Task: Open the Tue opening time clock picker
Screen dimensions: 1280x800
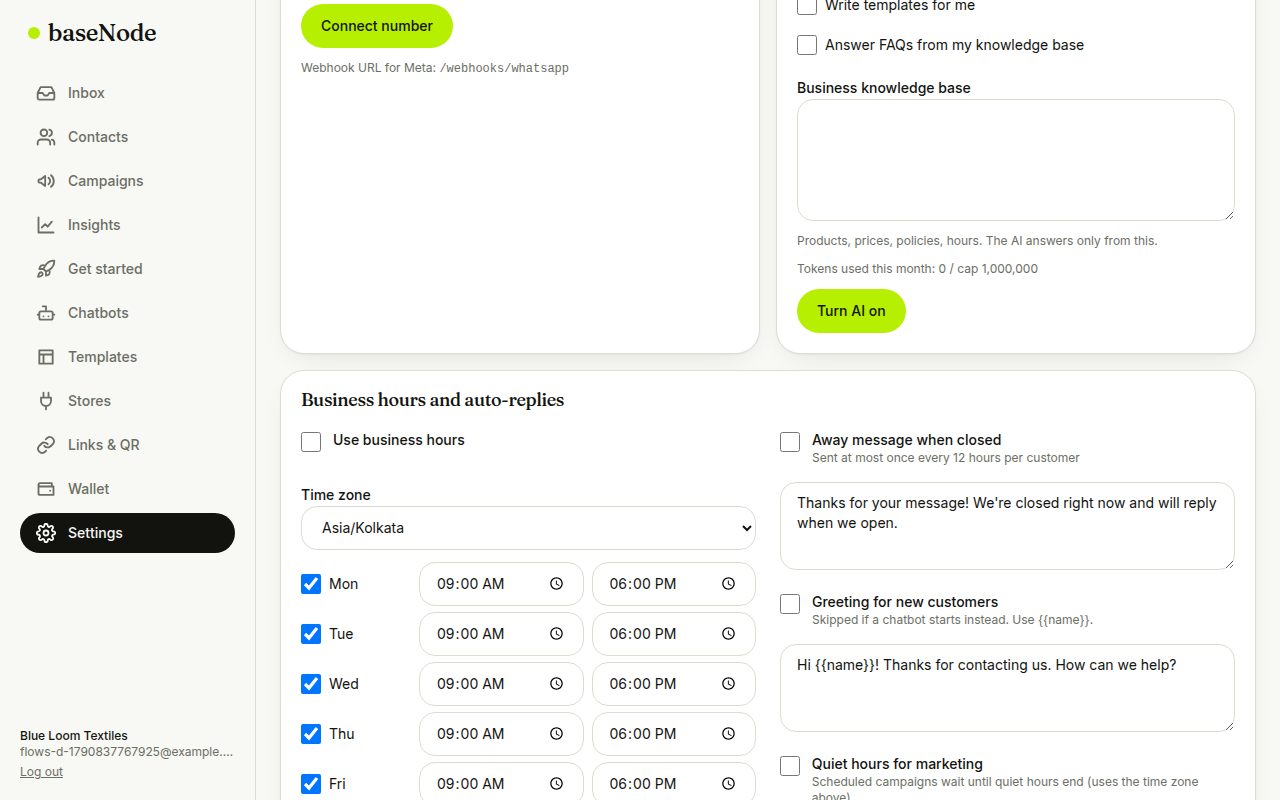Action: pos(556,634)
